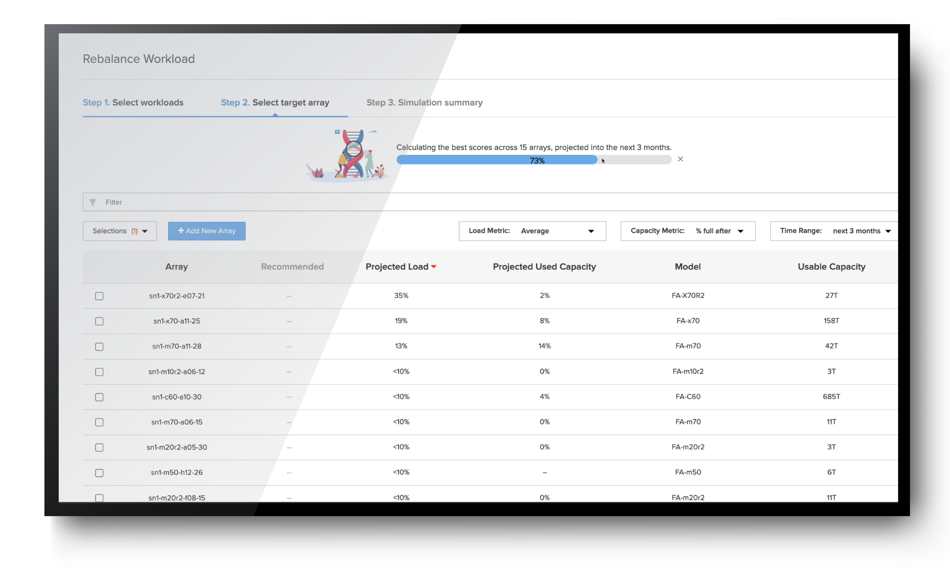Viewport: 950px width, 568px height.
Task: Click the calculating best scores status message
Action: [x=534, y=147]
